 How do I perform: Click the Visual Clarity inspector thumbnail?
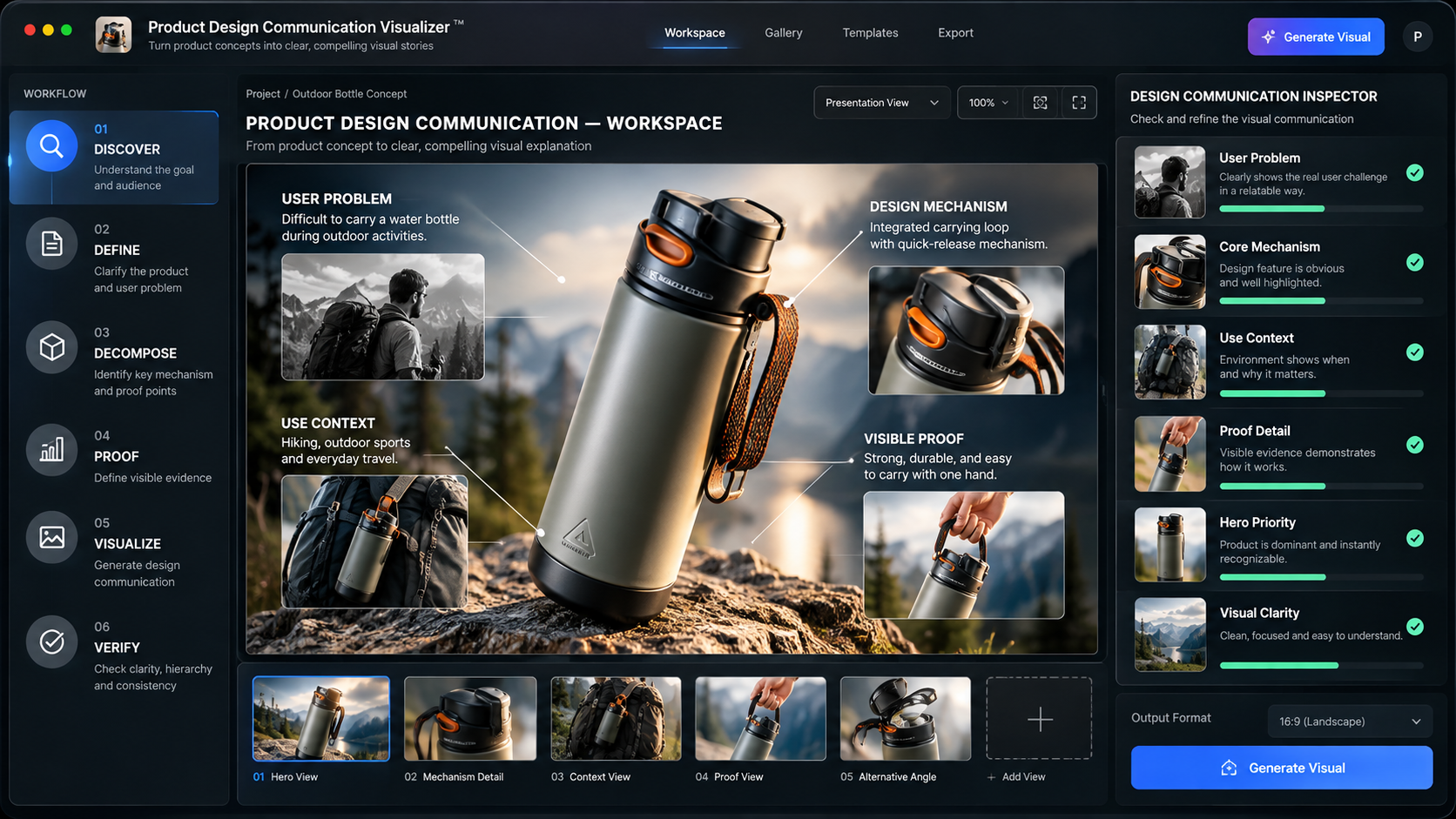pos(1170,634)
